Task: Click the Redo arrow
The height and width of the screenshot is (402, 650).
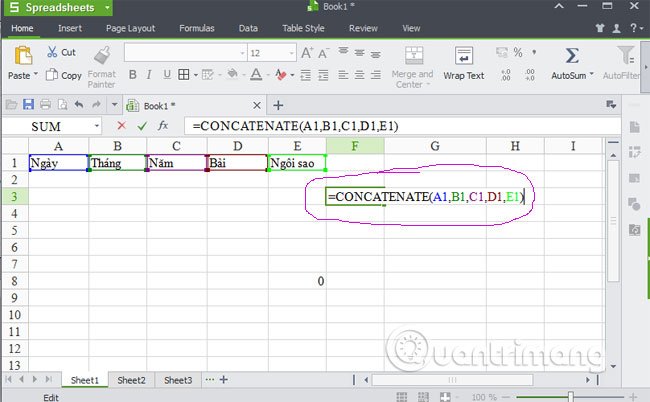Action: tap(96, 104)
